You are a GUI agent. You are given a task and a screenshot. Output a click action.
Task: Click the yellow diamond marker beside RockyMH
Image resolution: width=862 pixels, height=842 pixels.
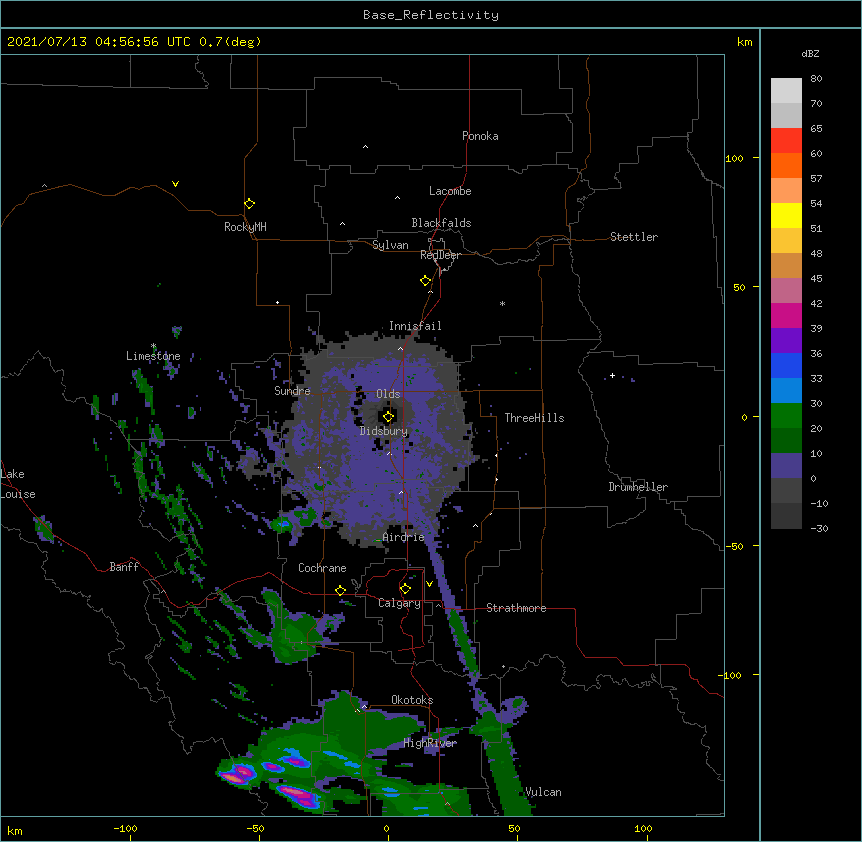249,203
